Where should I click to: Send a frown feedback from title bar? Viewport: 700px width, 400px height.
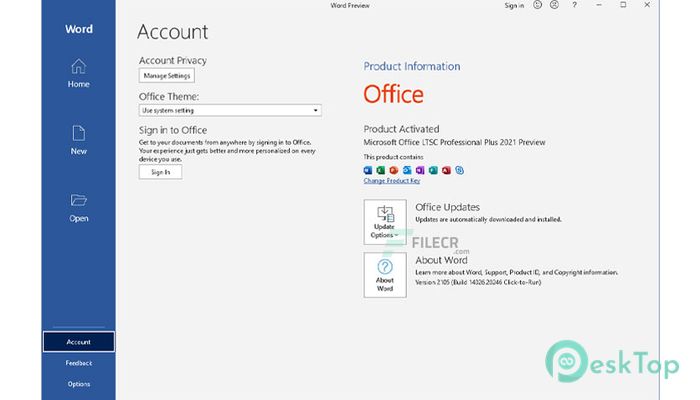tap(554, 5)
